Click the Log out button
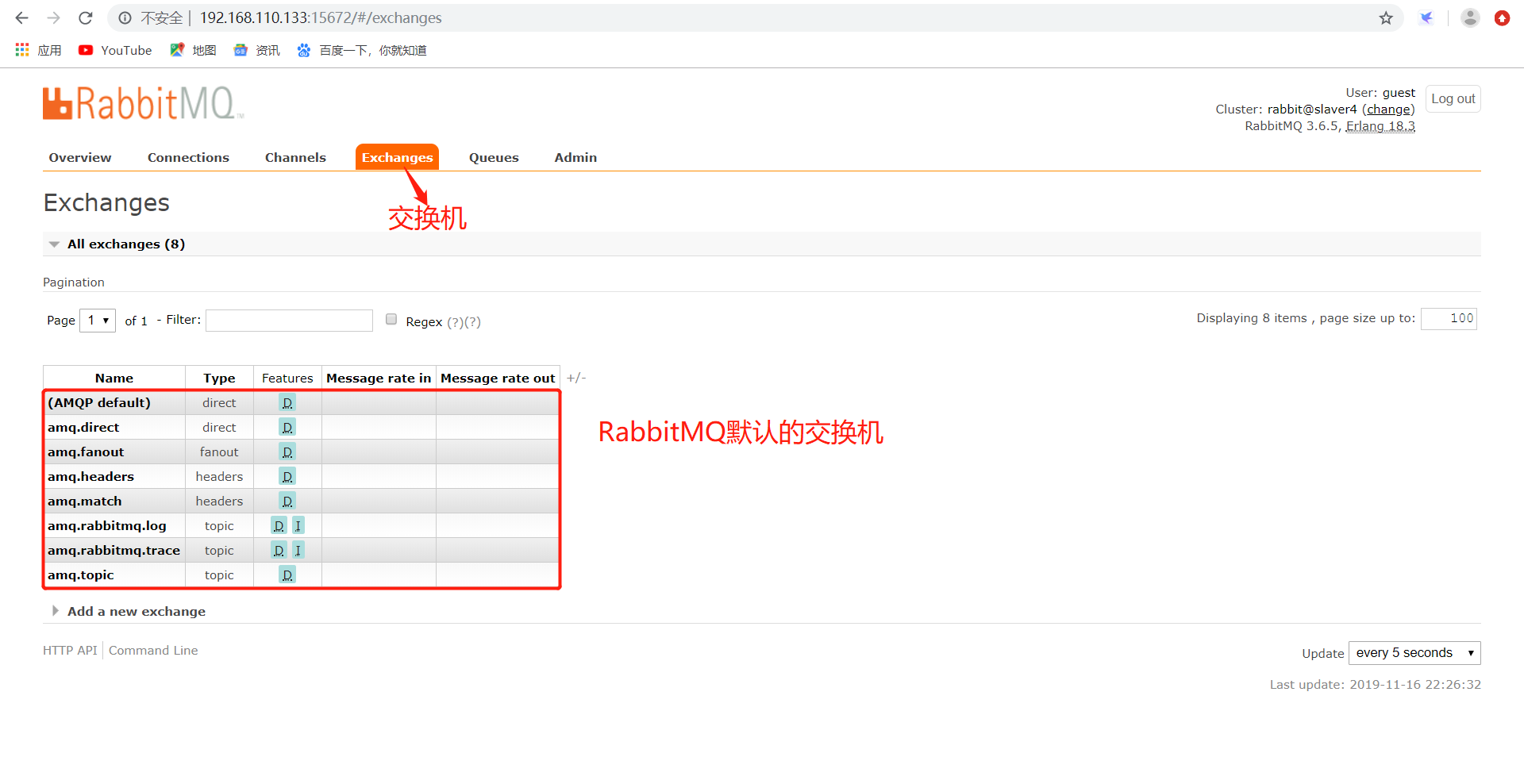The width and height of the screenshot is (1524, 784). pyautogui.click(x=1453, y=98)
